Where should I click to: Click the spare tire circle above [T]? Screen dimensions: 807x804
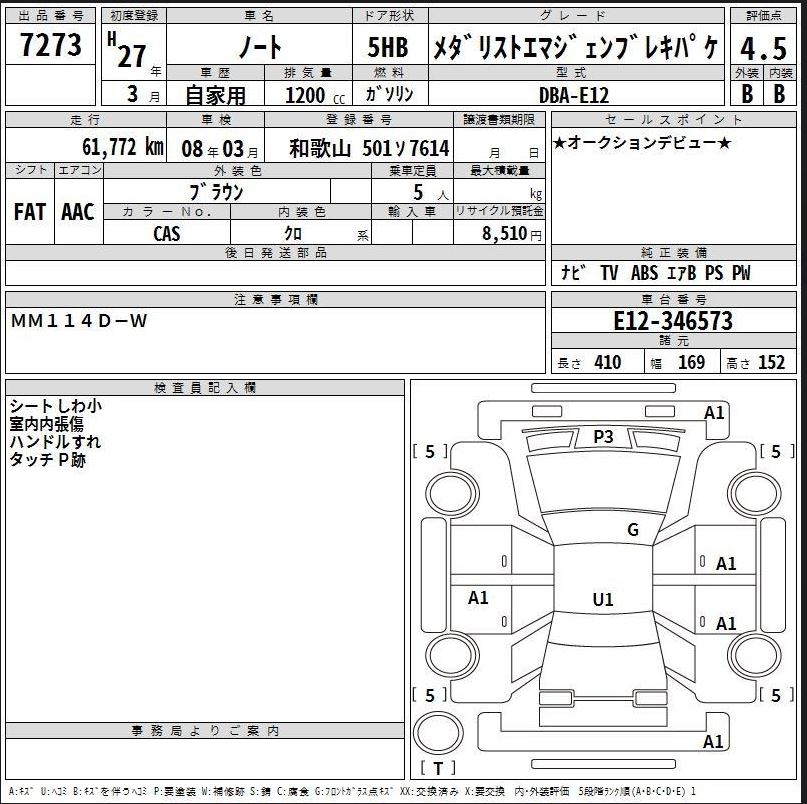tap(437, 733)
